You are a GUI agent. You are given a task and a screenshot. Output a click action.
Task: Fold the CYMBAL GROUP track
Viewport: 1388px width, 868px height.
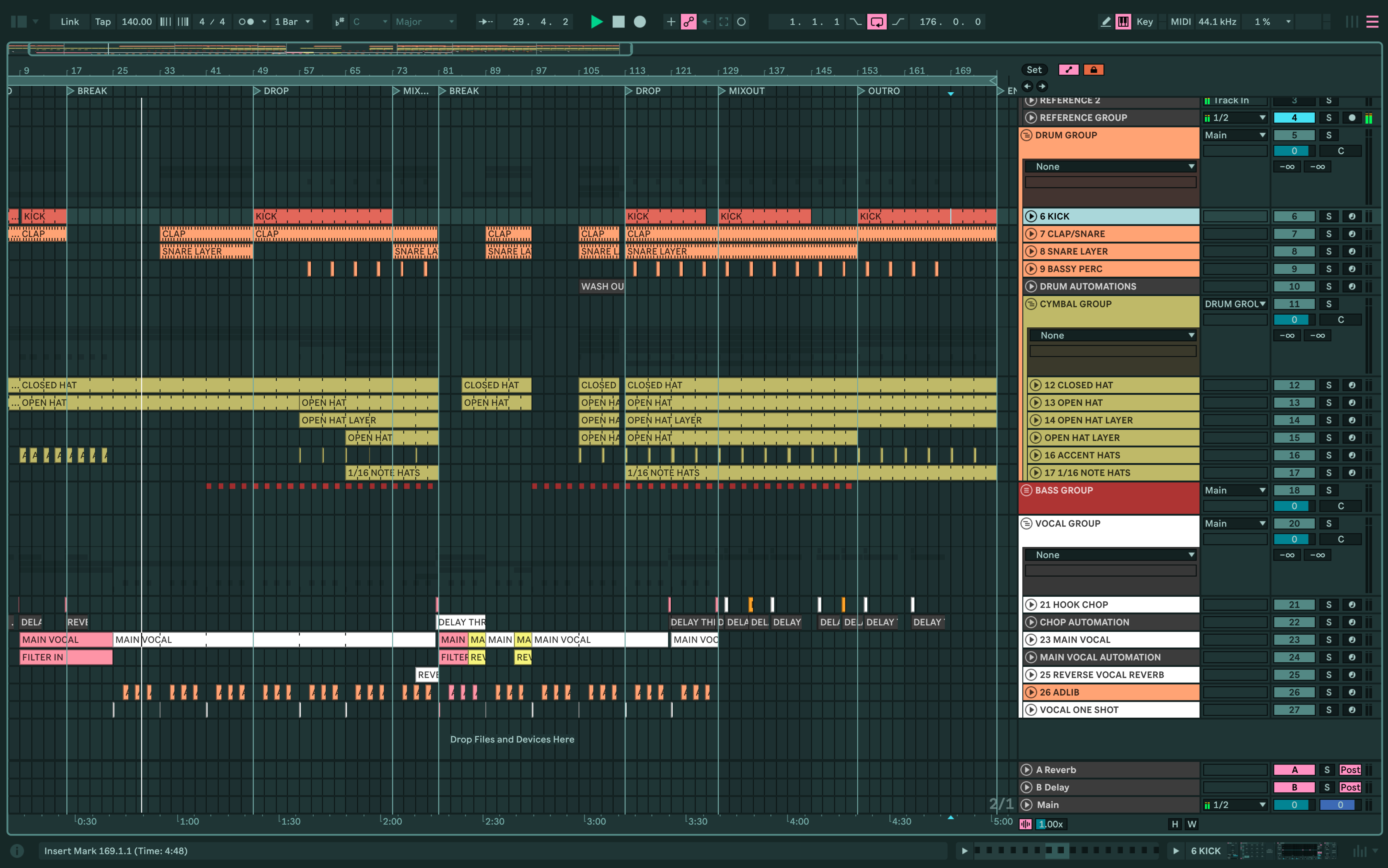click(x=1031, y=304)
